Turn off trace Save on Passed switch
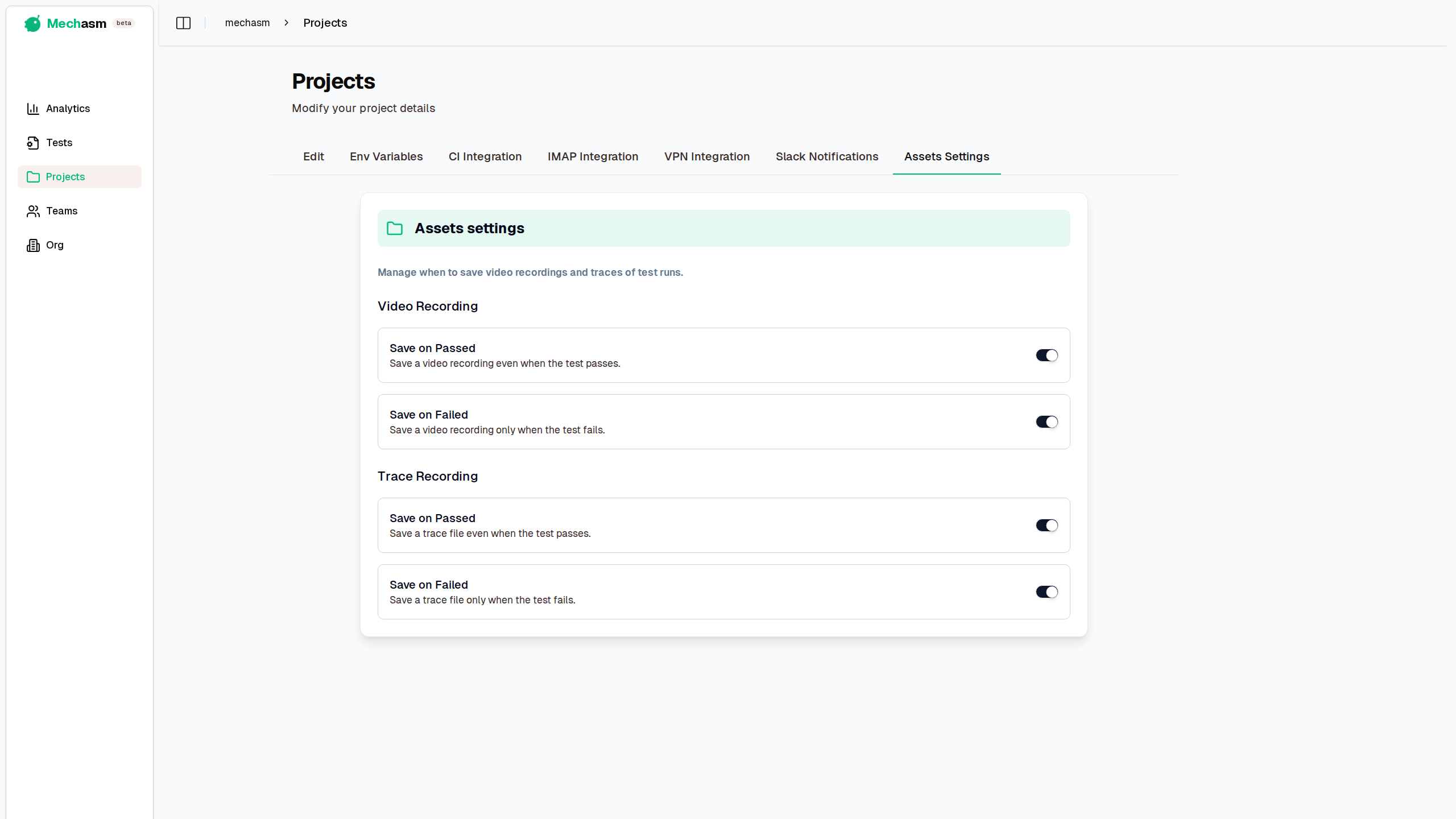The width and height of the screenshot is (1456, 819). pyautogui.click(x=1046, y=526)
